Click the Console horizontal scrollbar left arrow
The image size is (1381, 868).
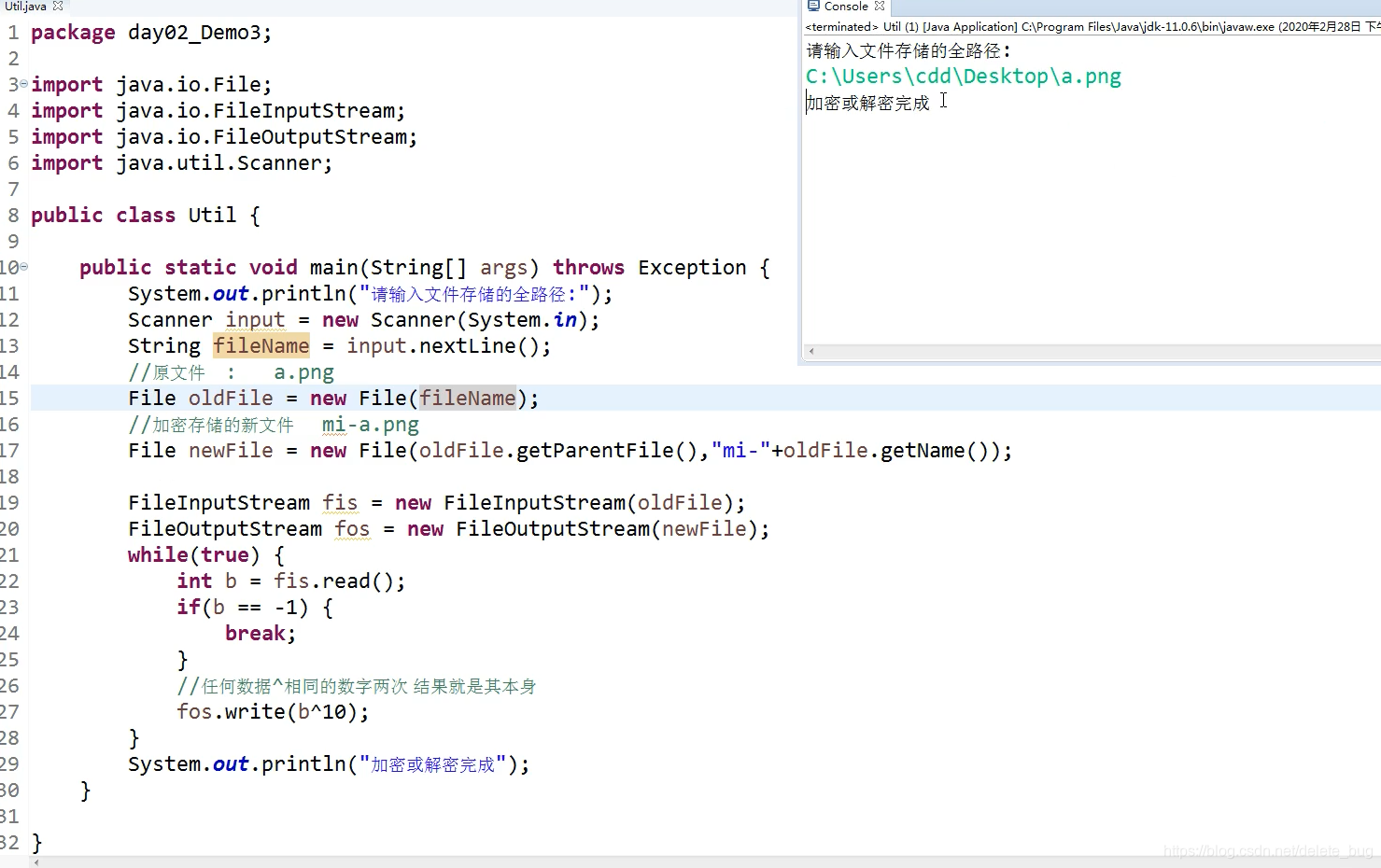pos(811,352)
